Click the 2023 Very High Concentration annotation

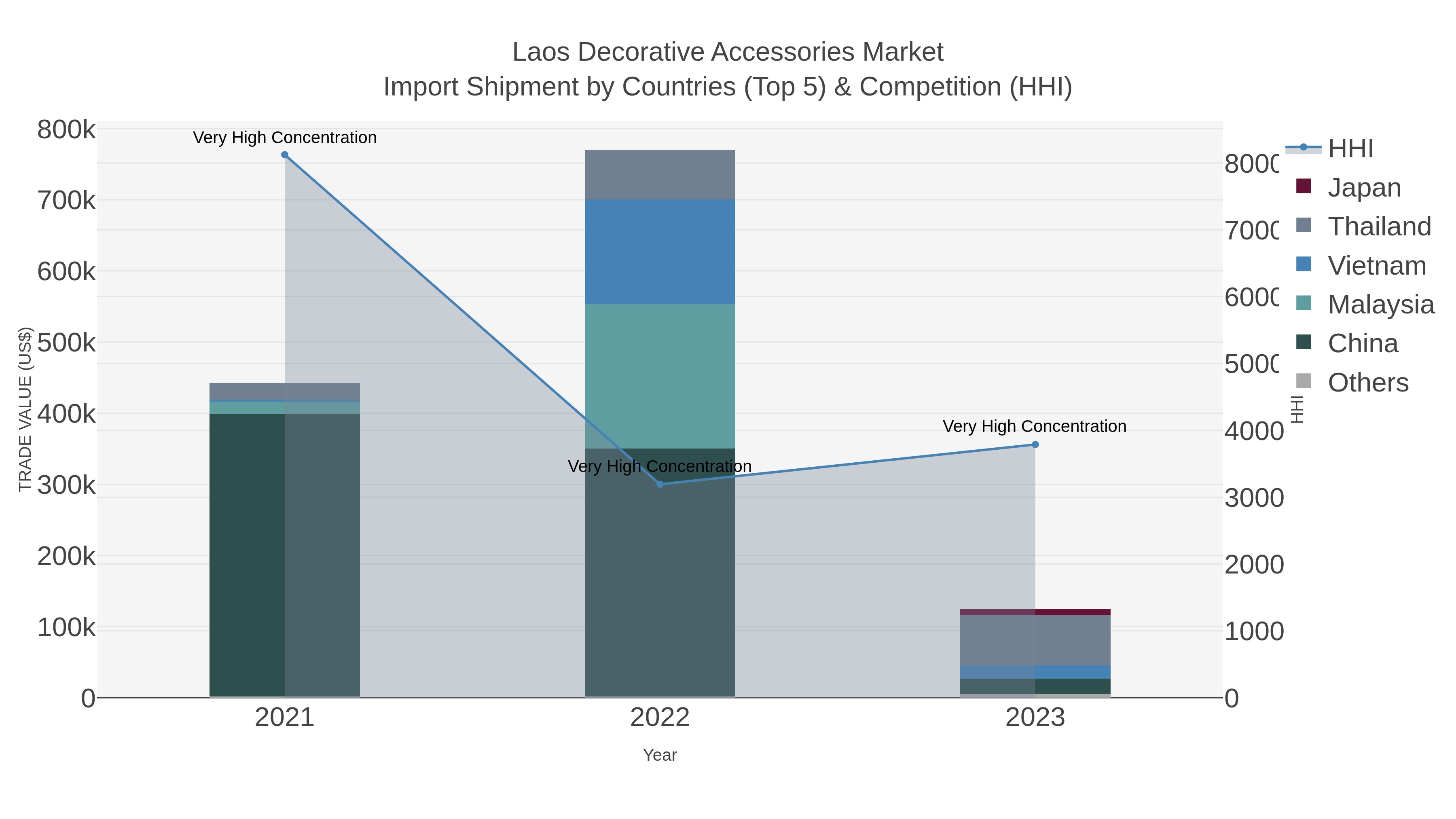(1035, 426)
